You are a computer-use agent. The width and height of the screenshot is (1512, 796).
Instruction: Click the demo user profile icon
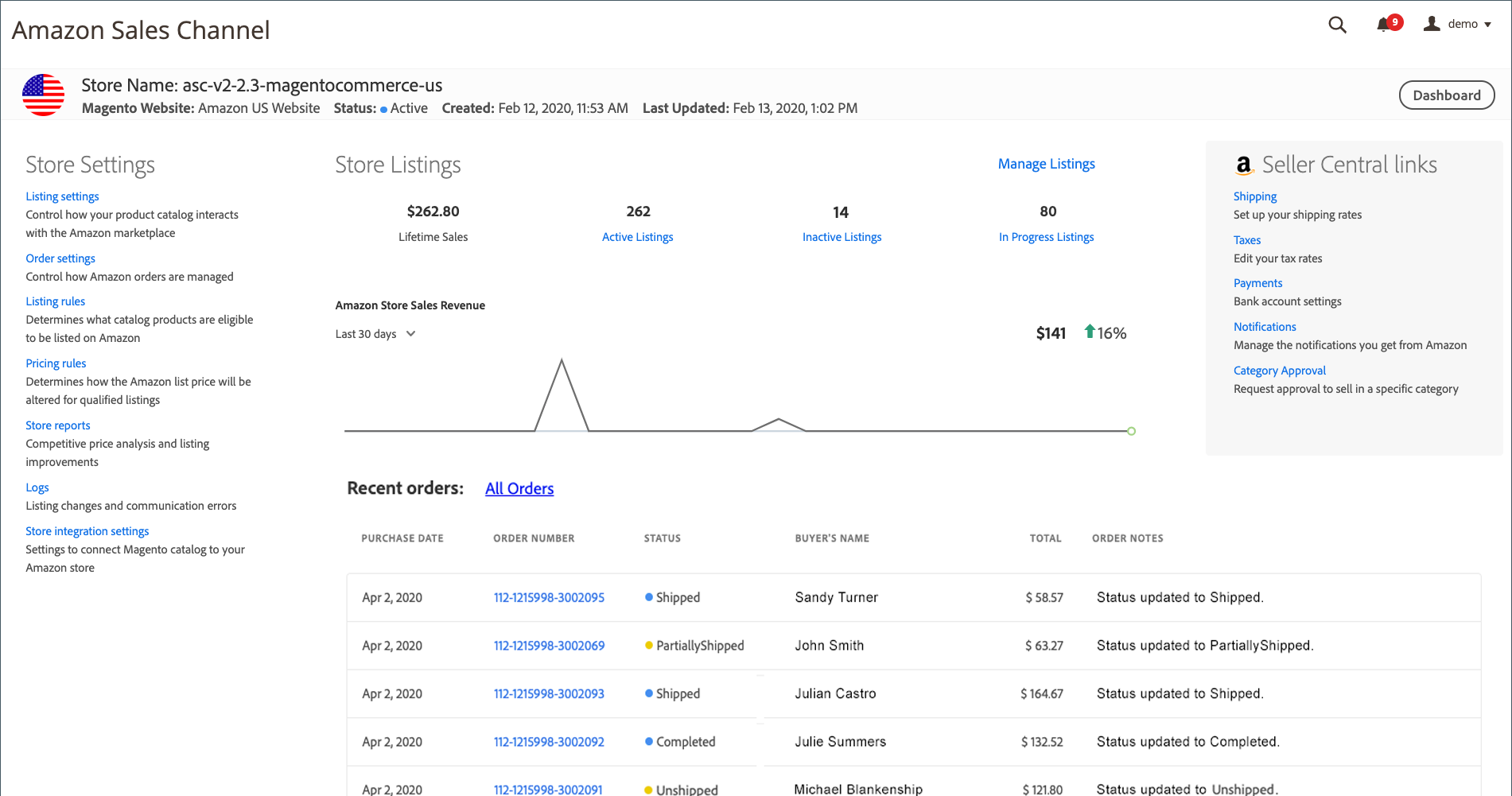(x=1431, y=23)
